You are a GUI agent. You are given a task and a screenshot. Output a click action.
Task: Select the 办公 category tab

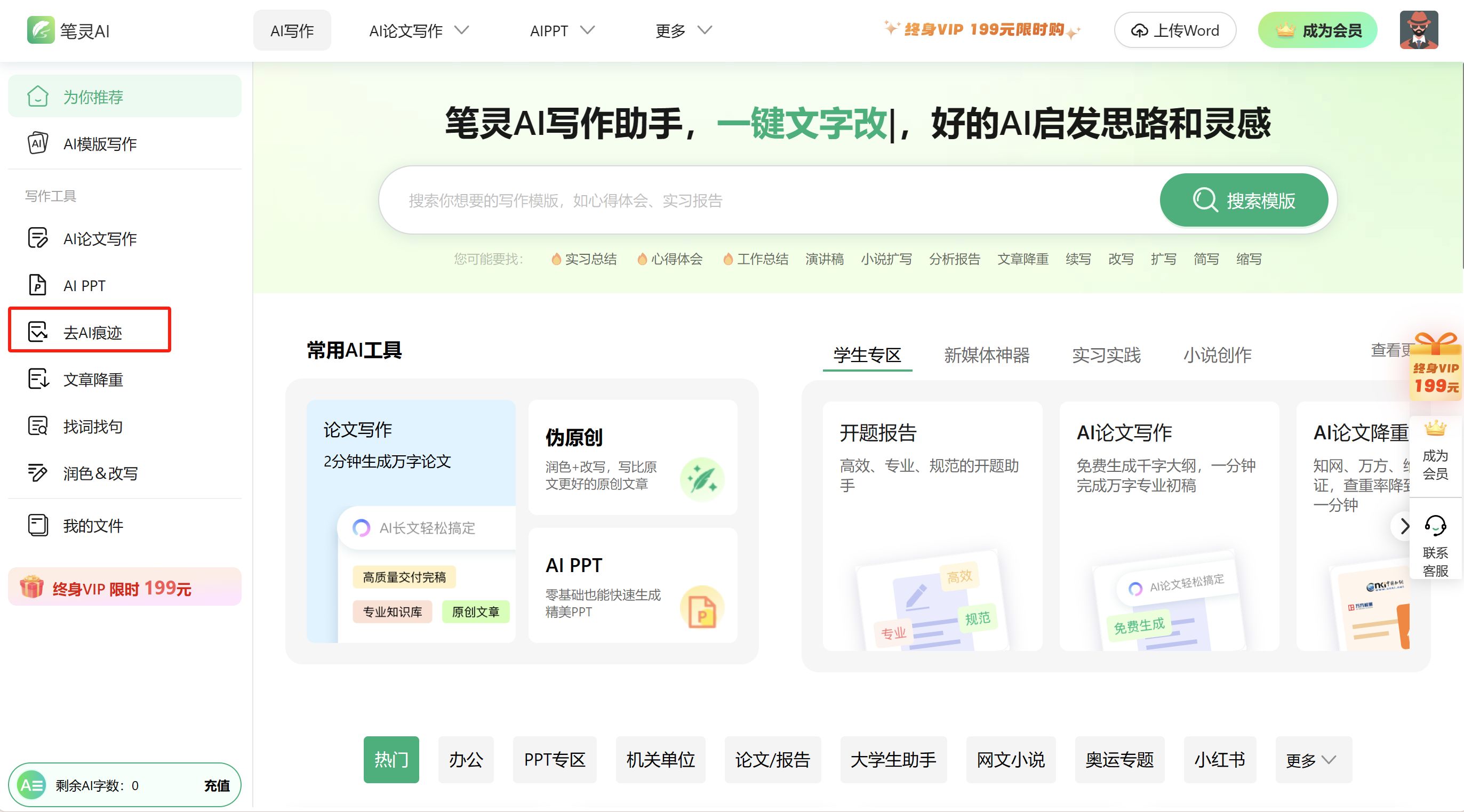point(466,760)
